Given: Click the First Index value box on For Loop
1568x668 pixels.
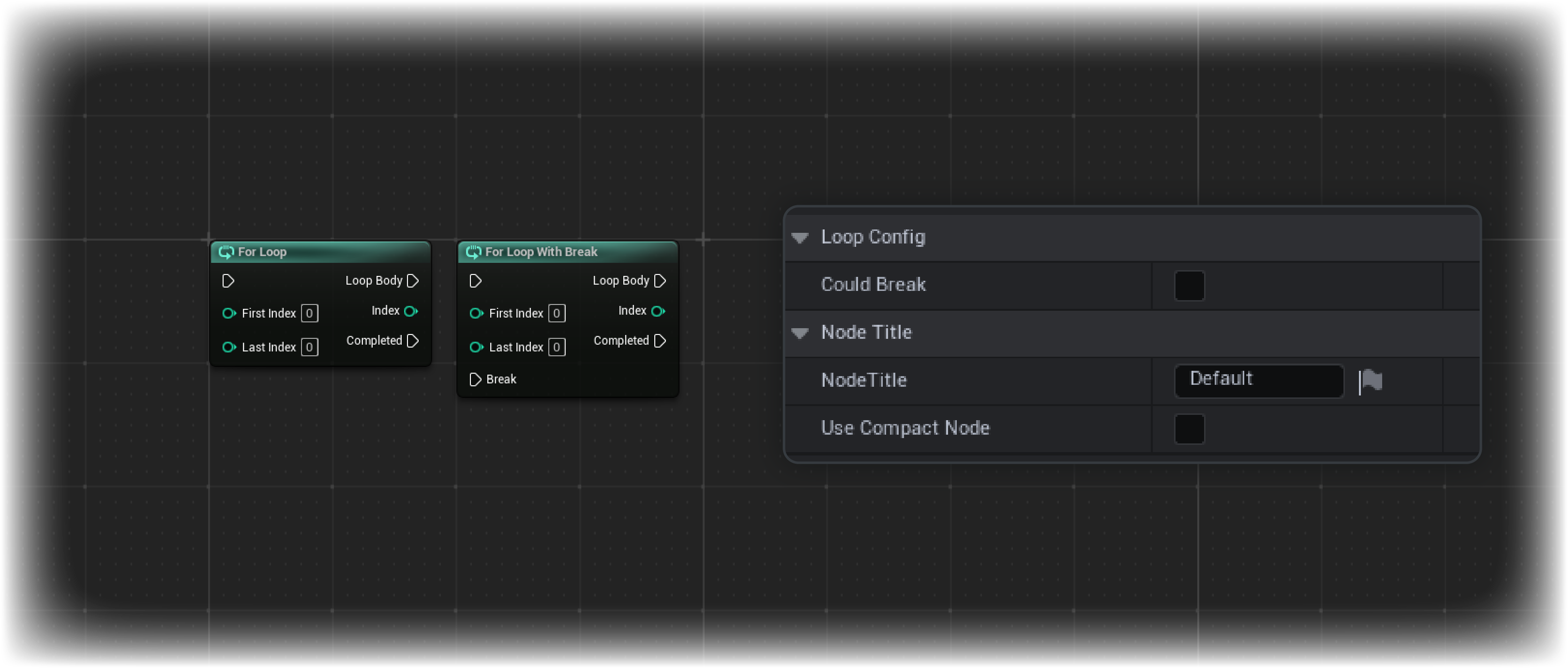Looking at the screenshot, I should coord(310,313).
